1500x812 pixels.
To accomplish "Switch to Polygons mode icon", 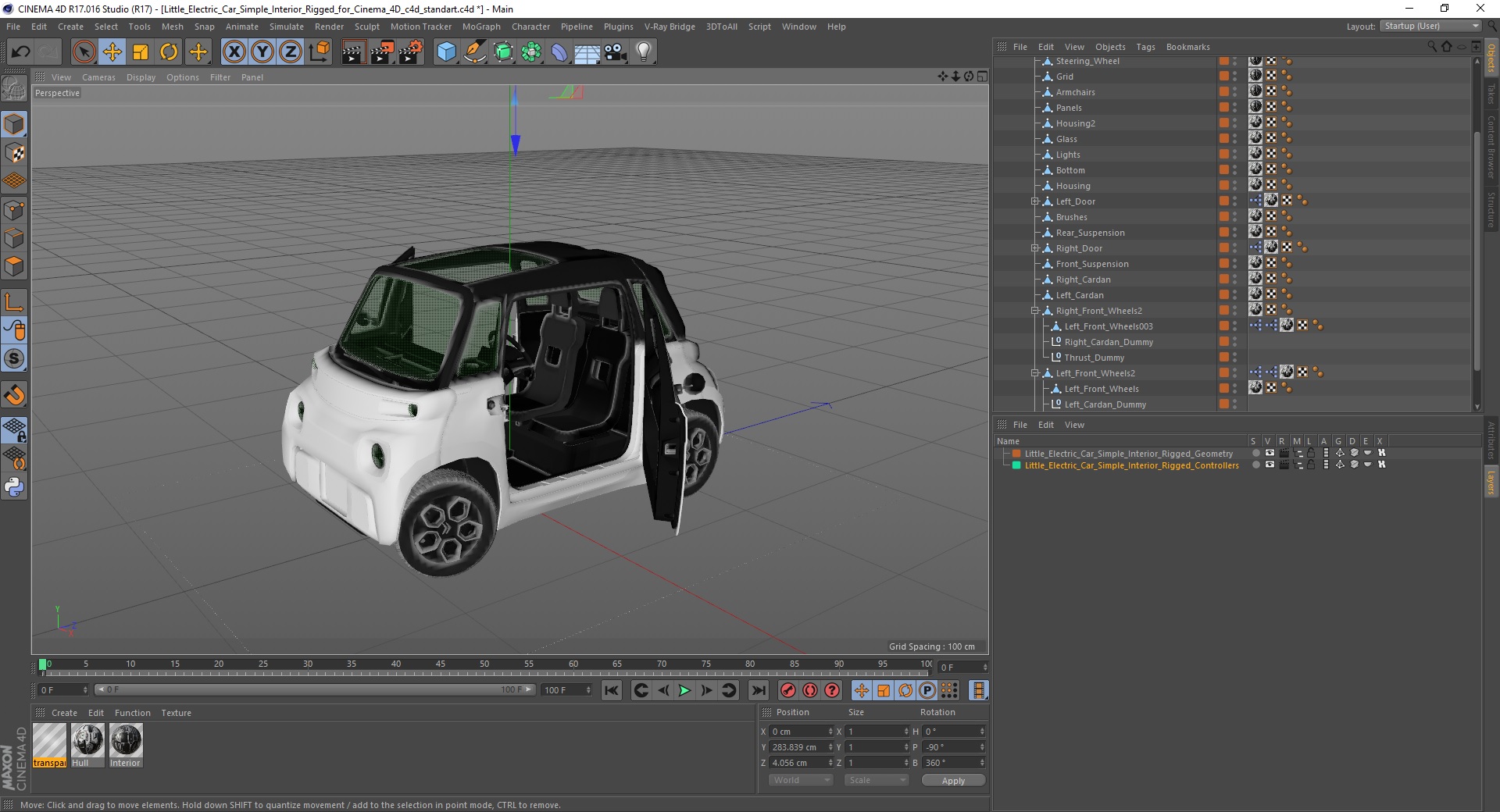I will [14, 266].
